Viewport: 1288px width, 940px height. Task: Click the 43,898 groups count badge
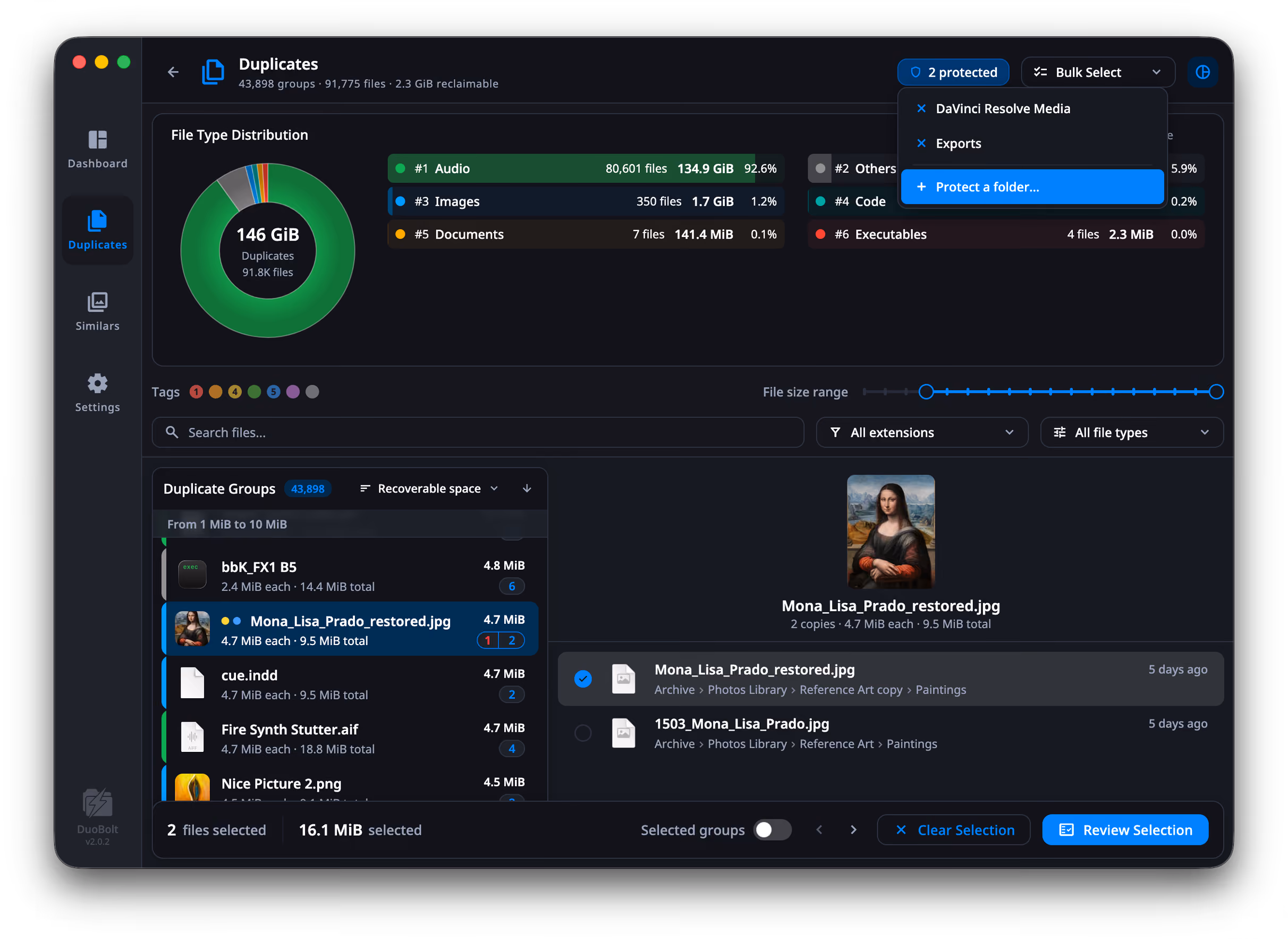click(x=308, y=489)
